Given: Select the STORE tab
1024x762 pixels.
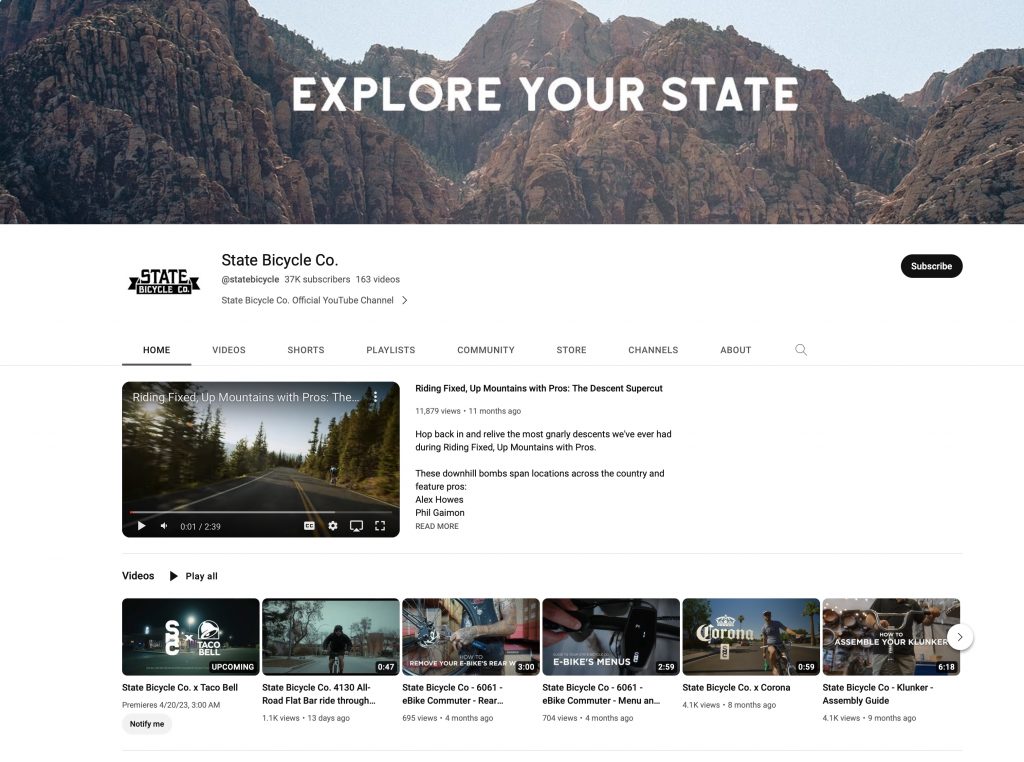Looking at the screenshot, I should [571, 350].
